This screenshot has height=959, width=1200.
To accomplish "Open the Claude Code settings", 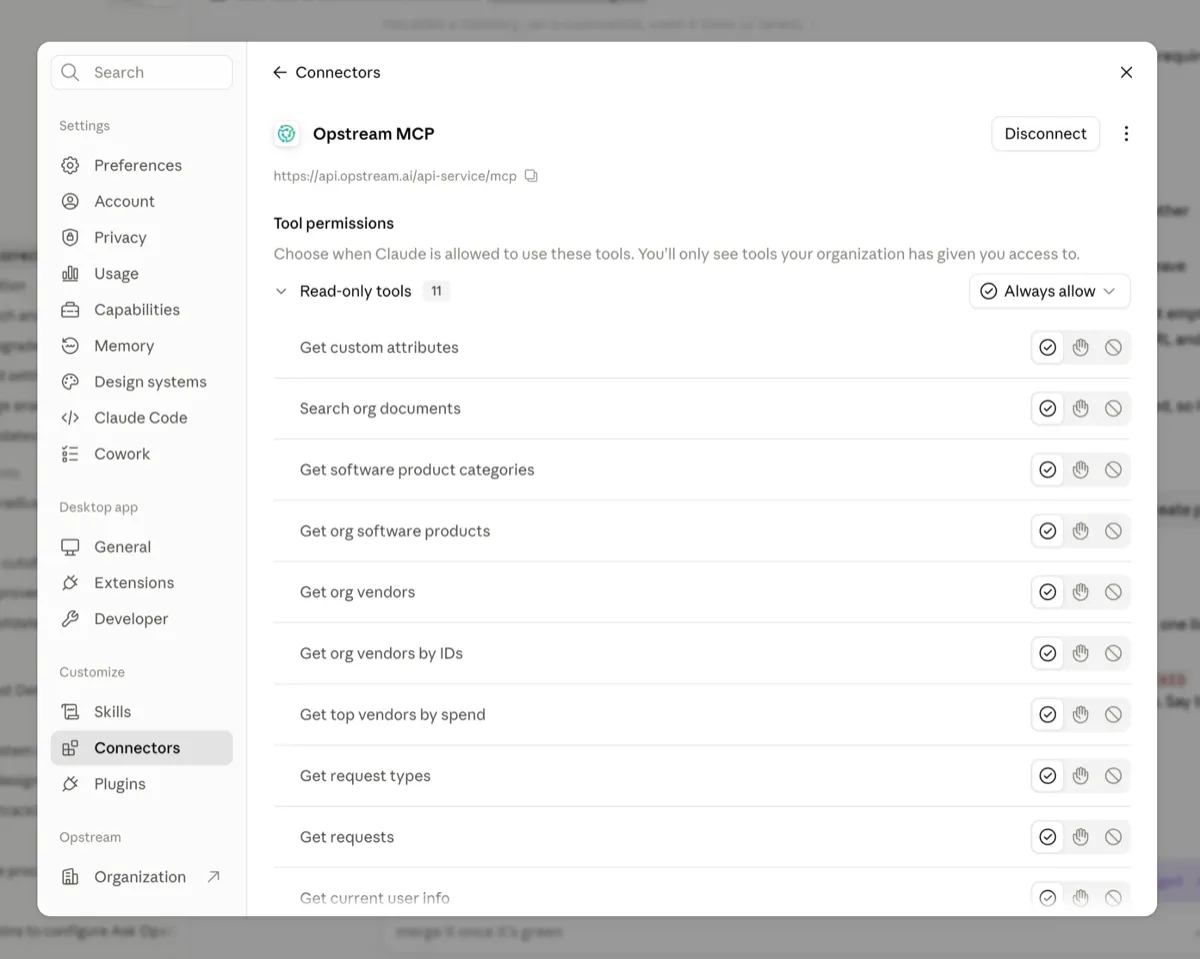I will click(x=141, y=417).
